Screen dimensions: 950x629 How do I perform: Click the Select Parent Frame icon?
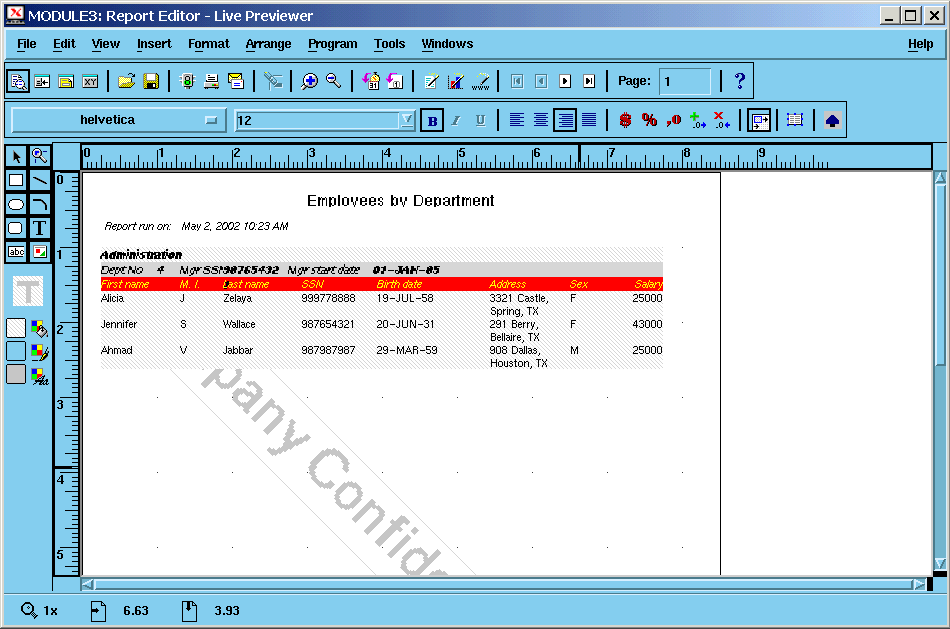pyautogui.click(x=795, y=120)
